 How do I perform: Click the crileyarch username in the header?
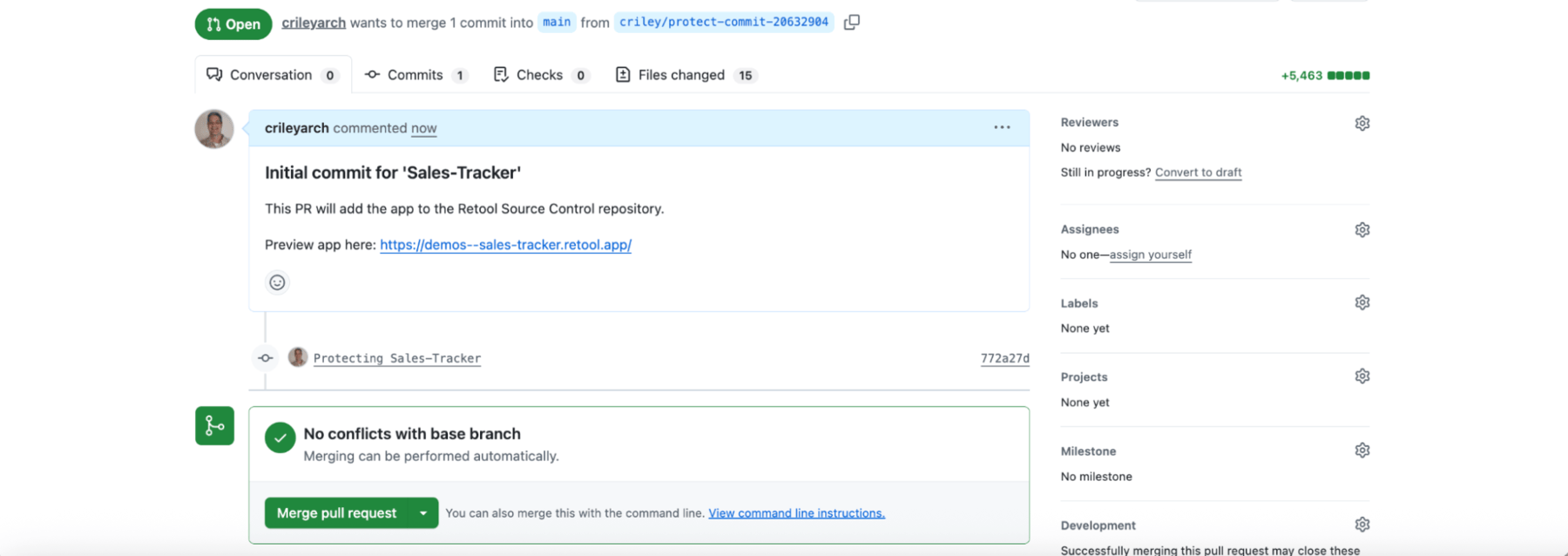314,23
